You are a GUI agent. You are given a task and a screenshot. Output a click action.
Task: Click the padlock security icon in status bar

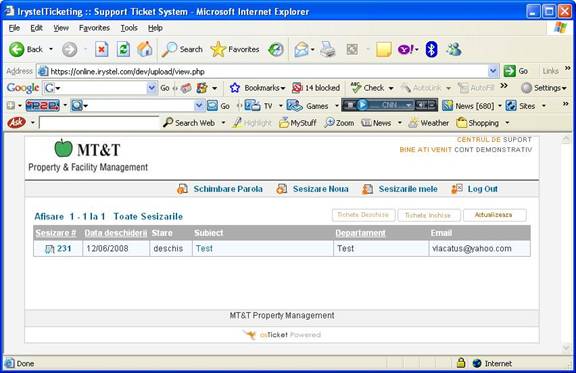[461, 363]
